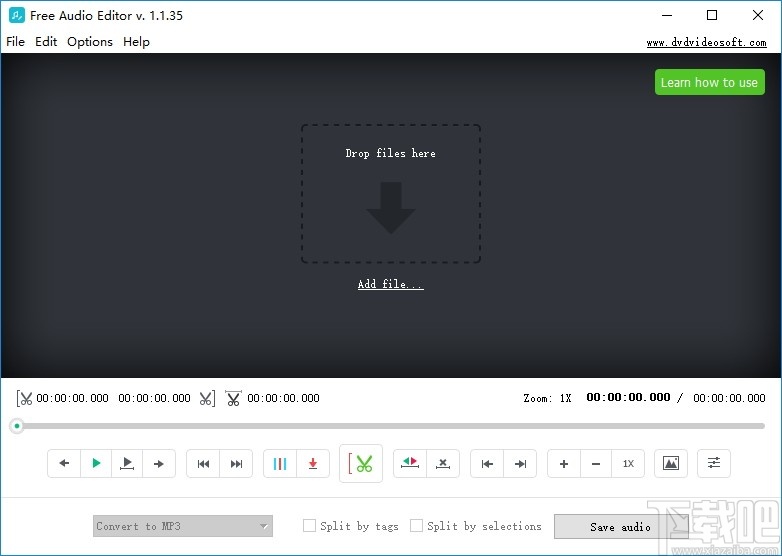The width and height of the screenshot is (782, 556).
Task: Reset zoom with the 1X button
Action: pos(628,463)
